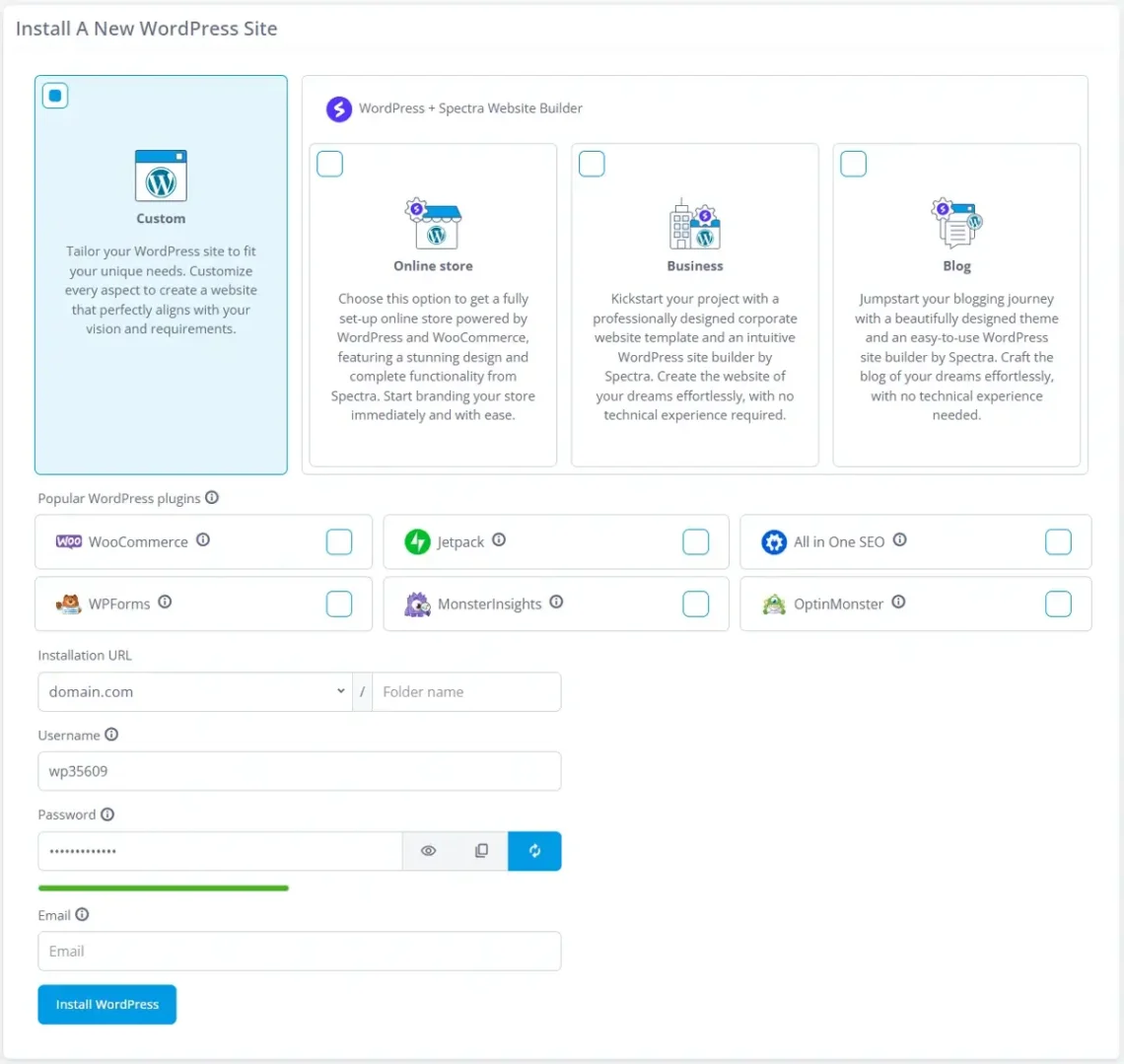Open the domain.com dropdown
Screen dimensions: 1124x1064
tap(340, 691)
